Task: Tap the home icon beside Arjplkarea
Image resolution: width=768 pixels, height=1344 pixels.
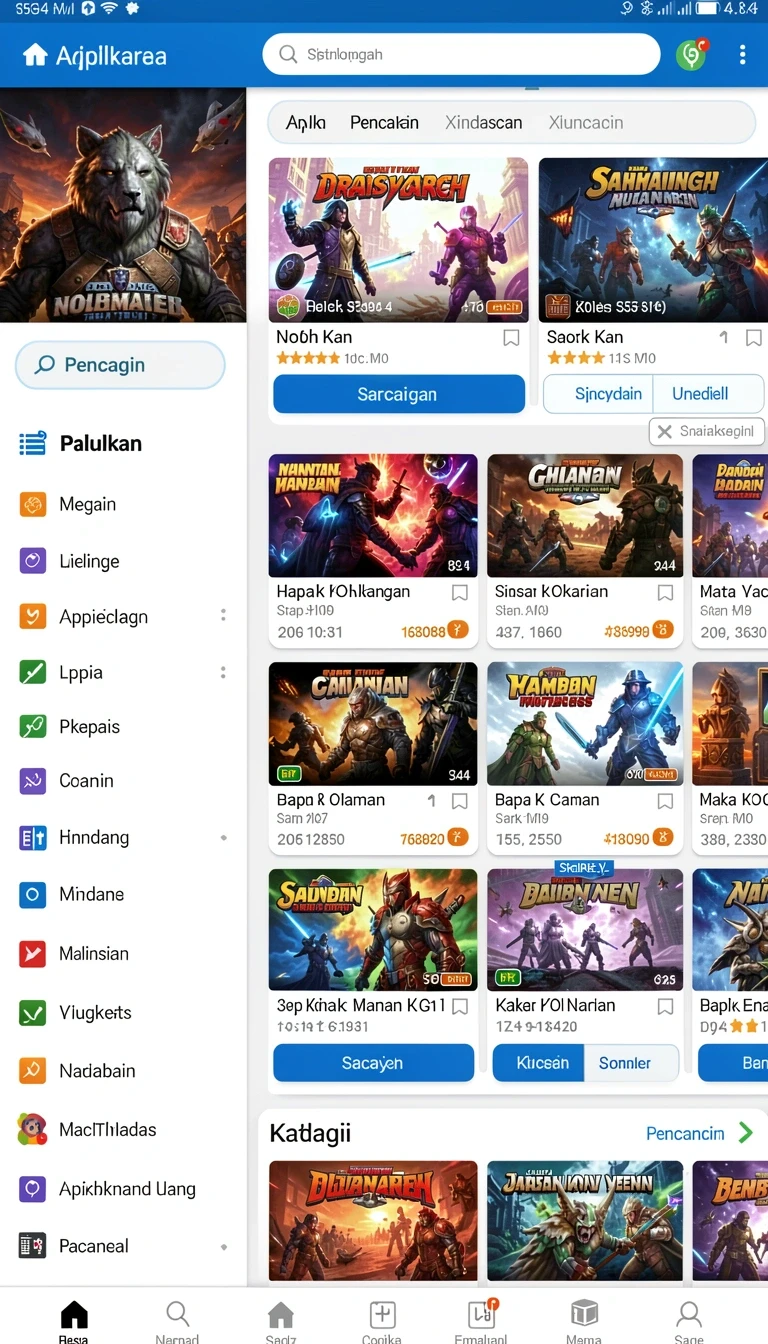Action: [35, 55]
